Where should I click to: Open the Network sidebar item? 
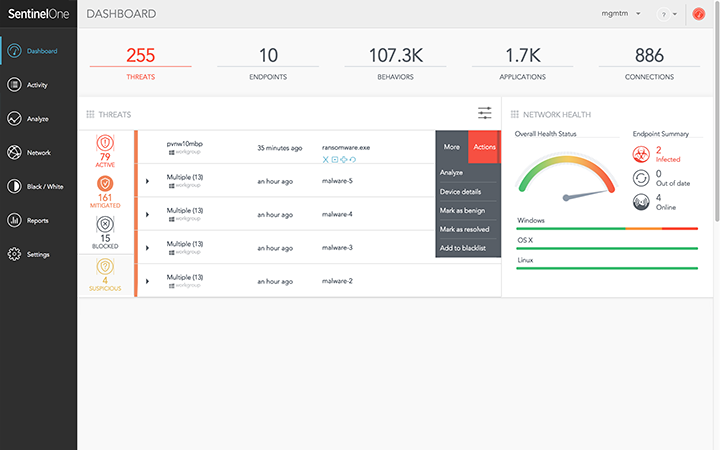tap(37, 153)
